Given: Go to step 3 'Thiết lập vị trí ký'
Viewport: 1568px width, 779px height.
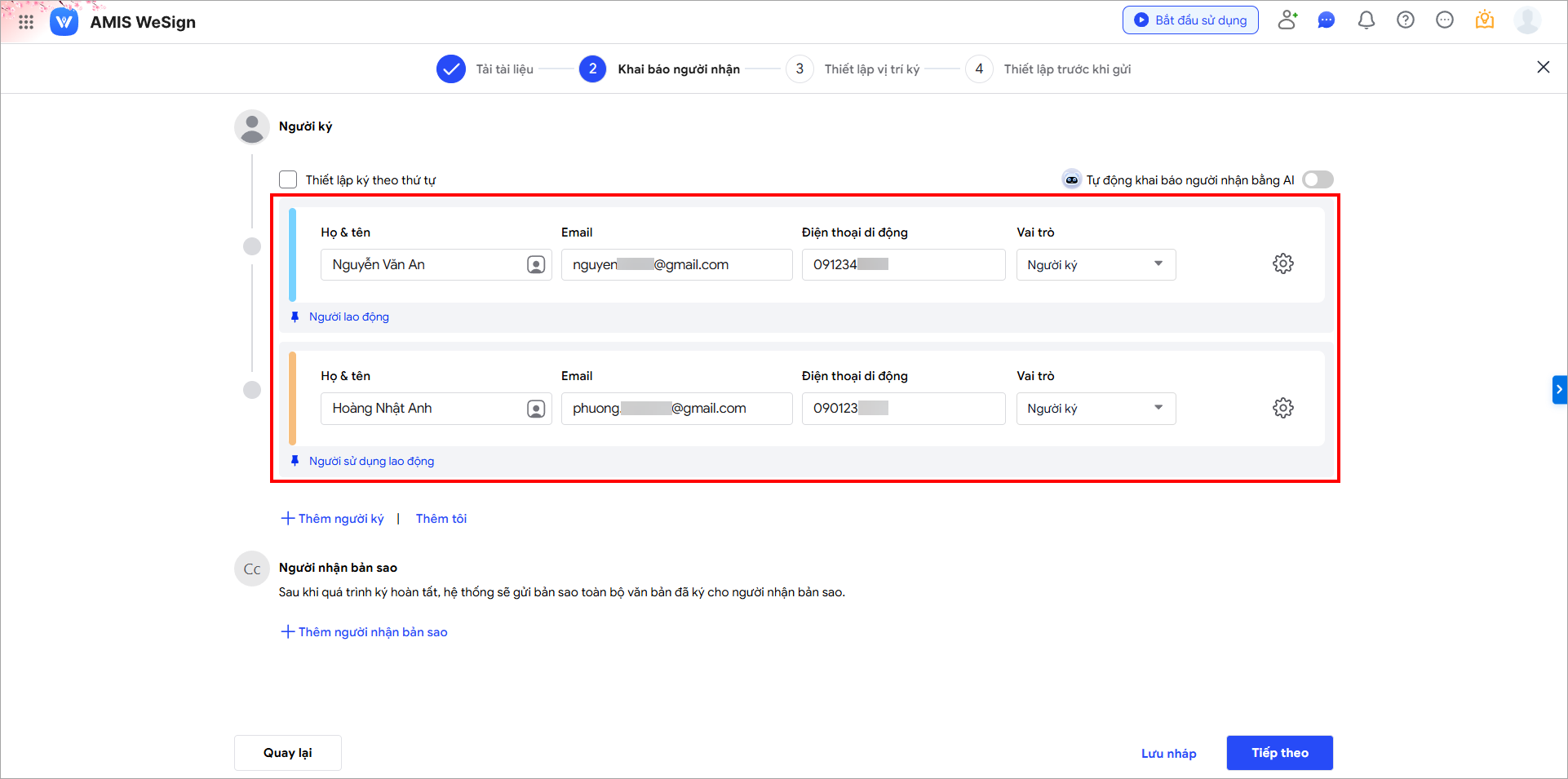Looking at the screenshot, I should tap(870, 69).
